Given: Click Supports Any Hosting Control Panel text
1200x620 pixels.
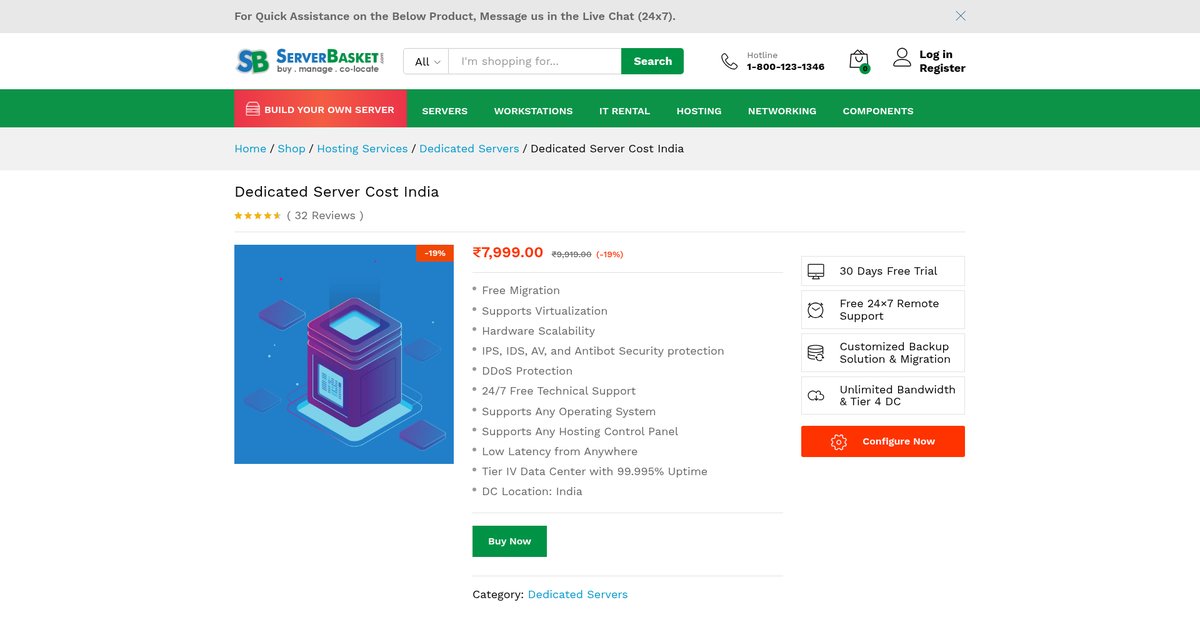Looking at the screenshot, I should 580,432.
